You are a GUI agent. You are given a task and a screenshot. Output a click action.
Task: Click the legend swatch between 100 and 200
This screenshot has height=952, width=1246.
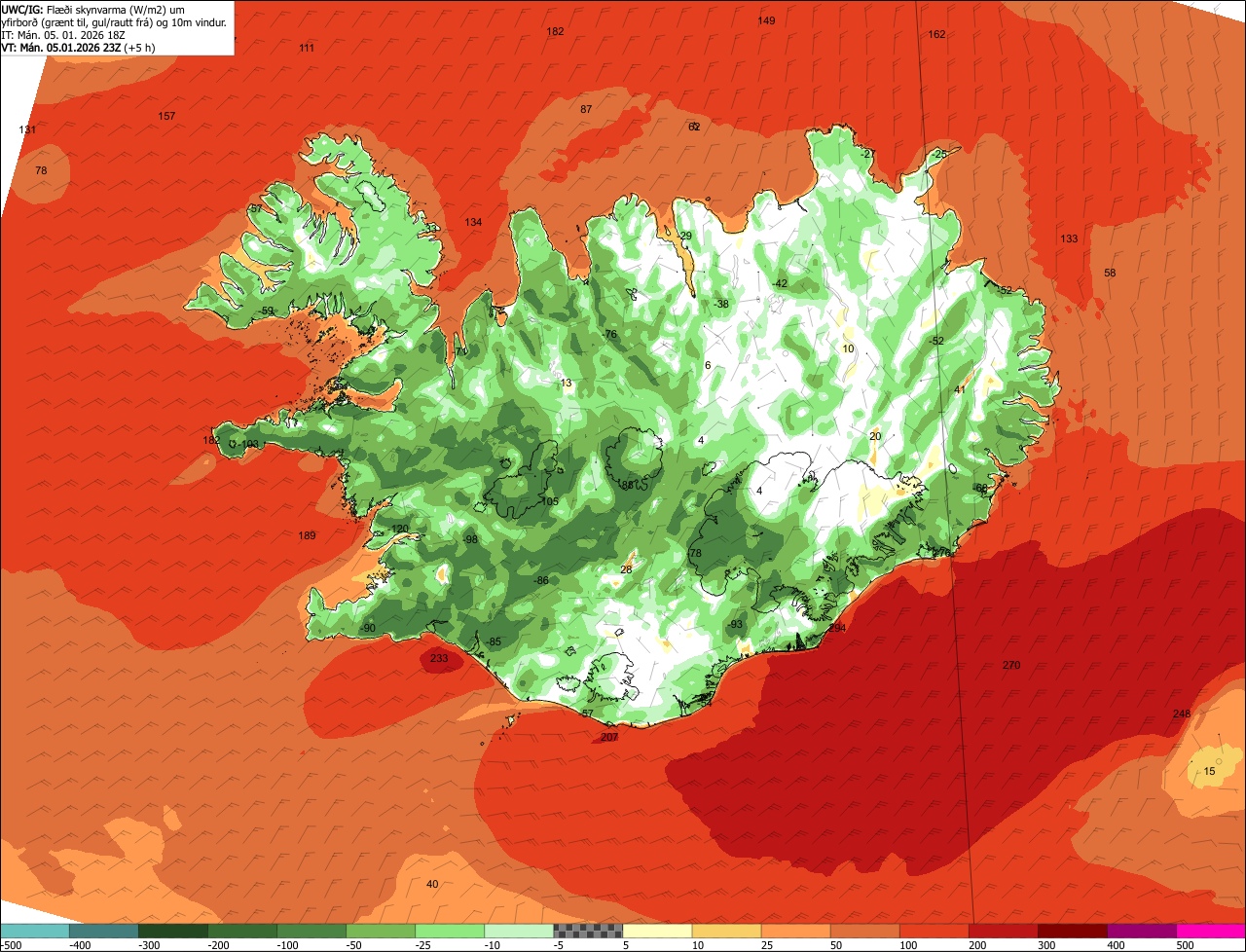pyautogui.click(x=933, y=931)
